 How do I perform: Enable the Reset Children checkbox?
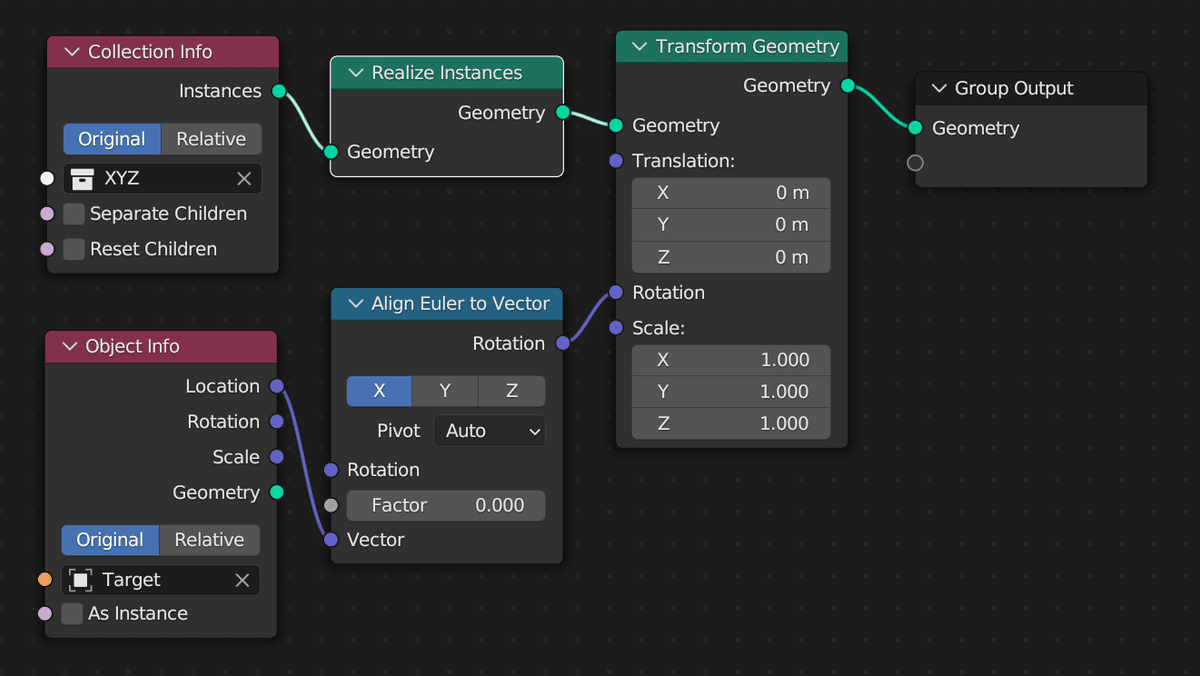click(x=74, y=249)
